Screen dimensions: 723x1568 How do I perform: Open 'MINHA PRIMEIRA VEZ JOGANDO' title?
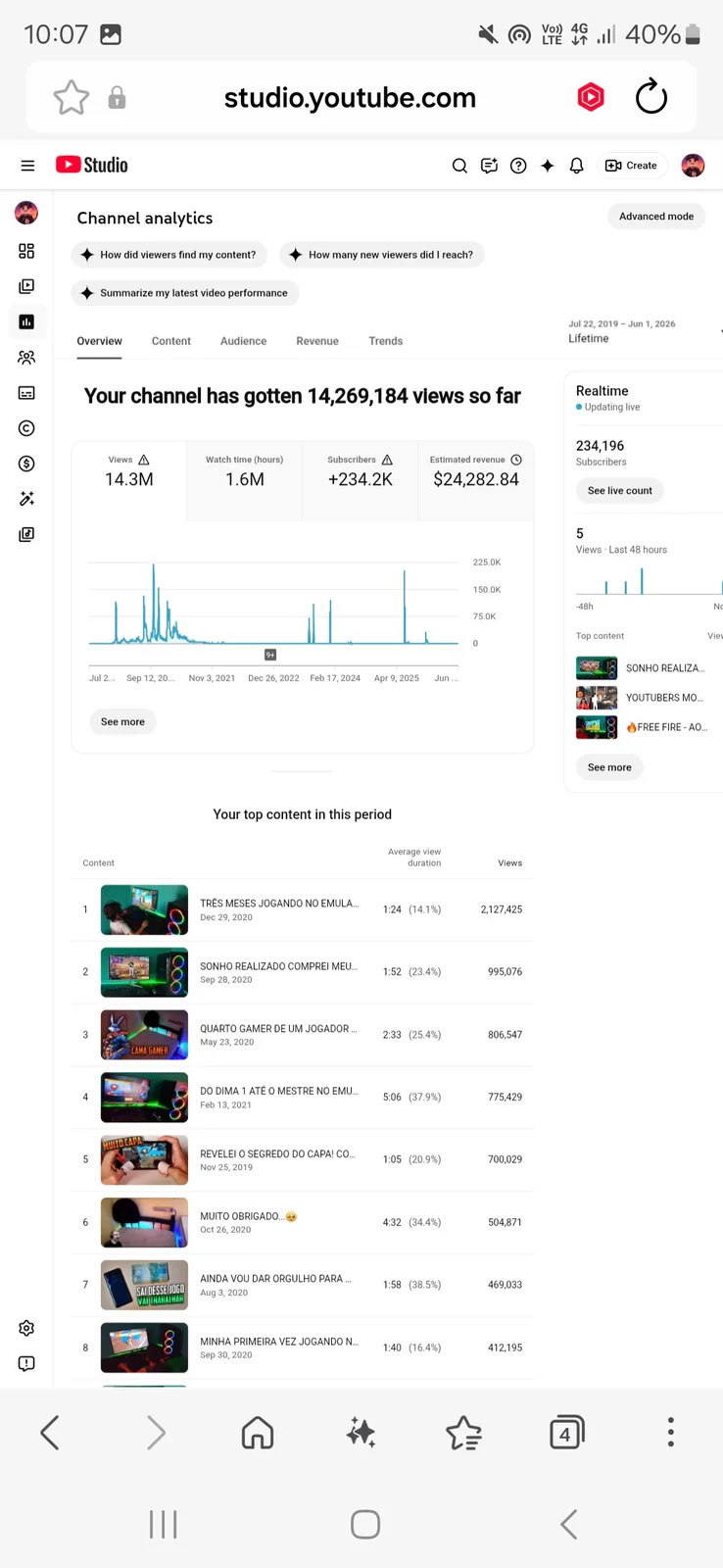pos(279,1342)
